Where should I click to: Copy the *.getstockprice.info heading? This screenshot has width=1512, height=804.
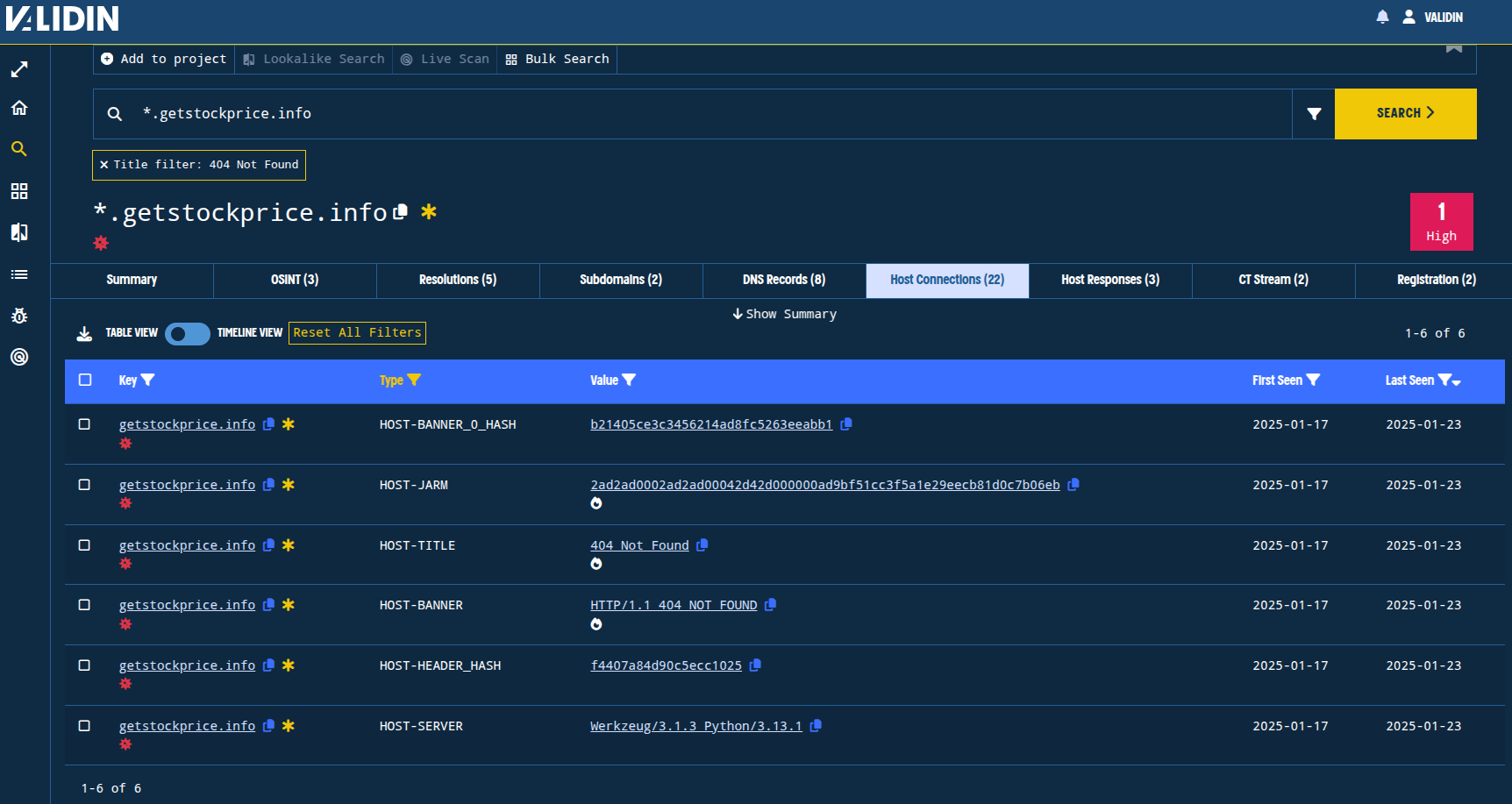(x=401, y=212)
